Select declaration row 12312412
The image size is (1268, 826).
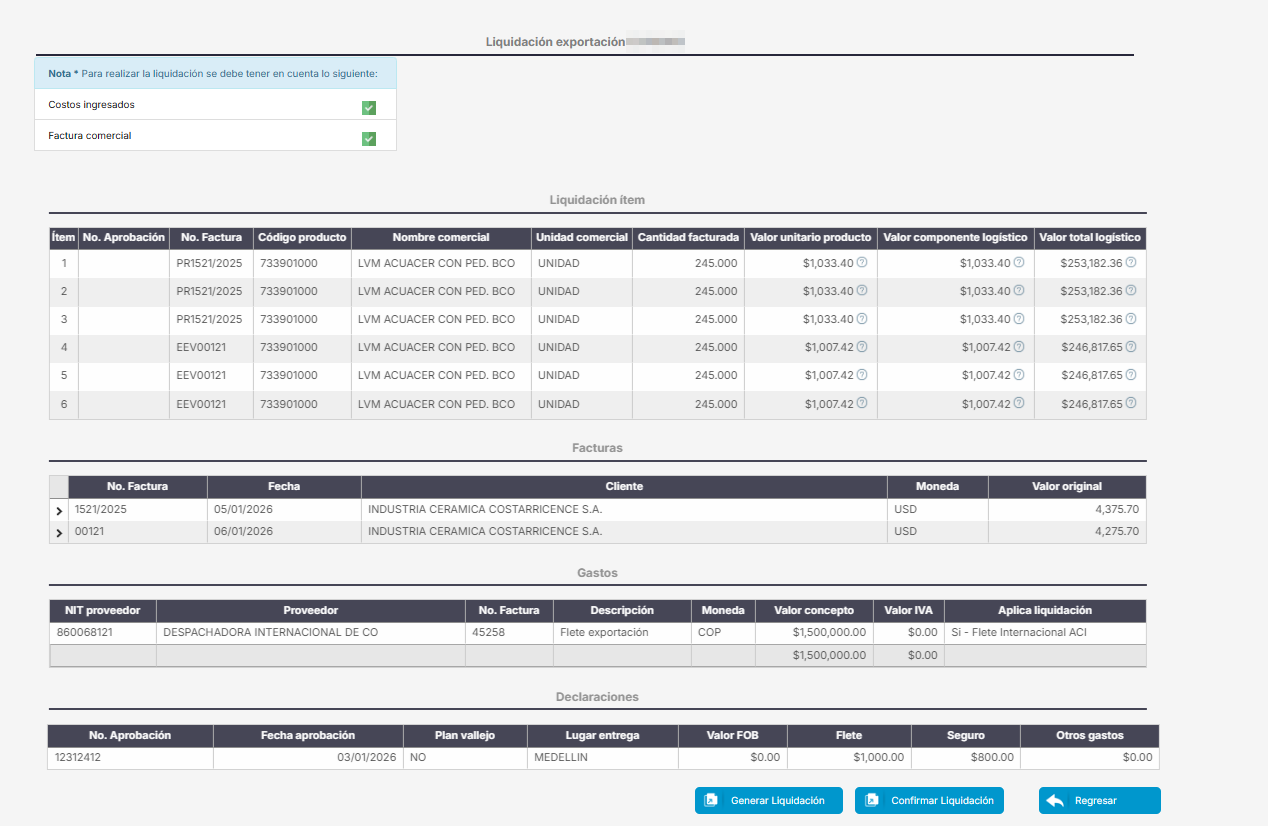click(x=603, y=758)
